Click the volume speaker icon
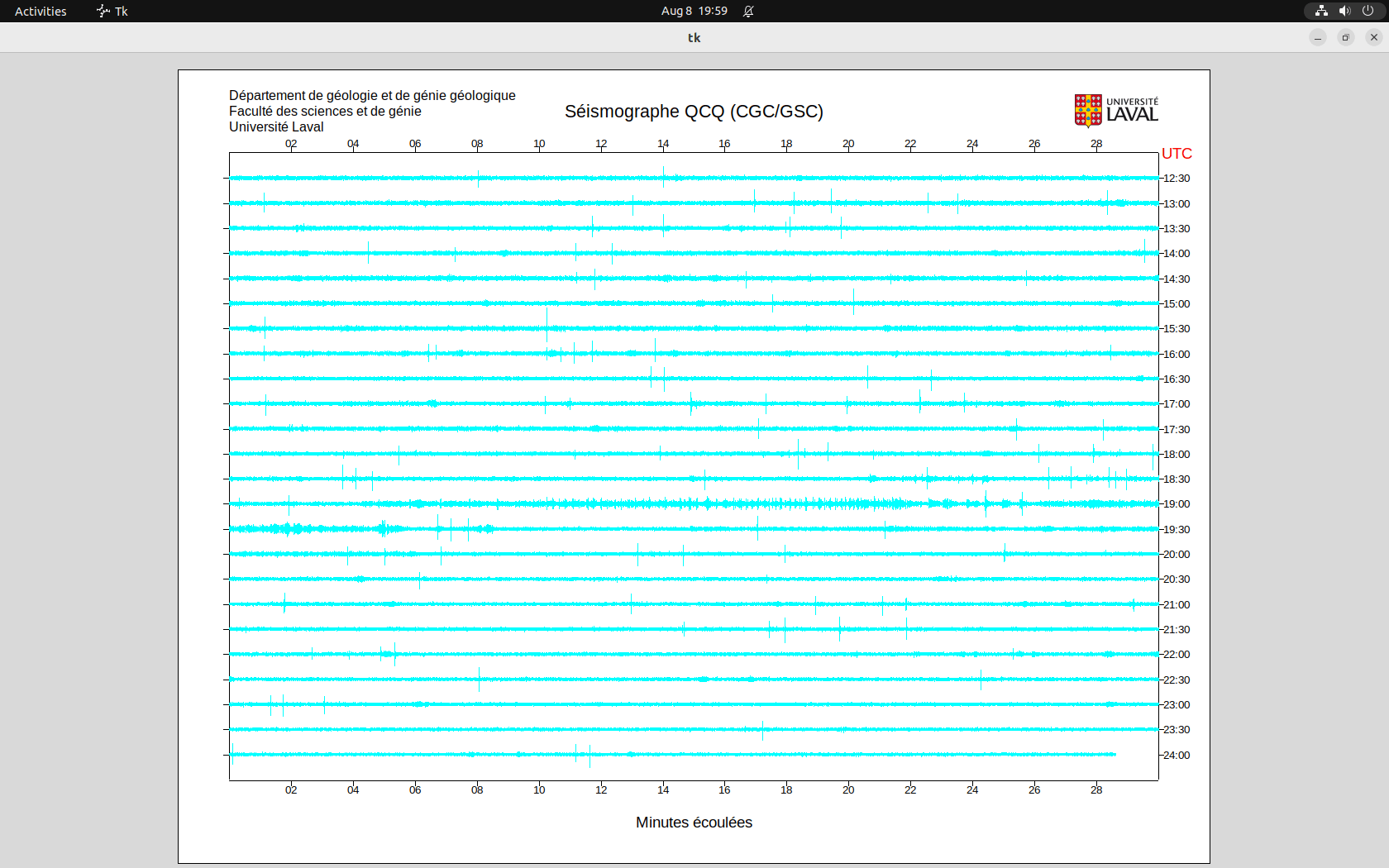 click(1344, 11)
